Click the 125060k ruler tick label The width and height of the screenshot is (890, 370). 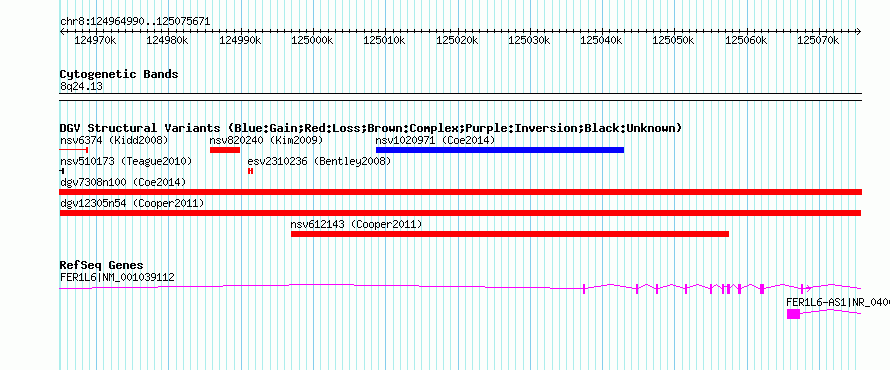pyautogui.click(x=746, y=41)
